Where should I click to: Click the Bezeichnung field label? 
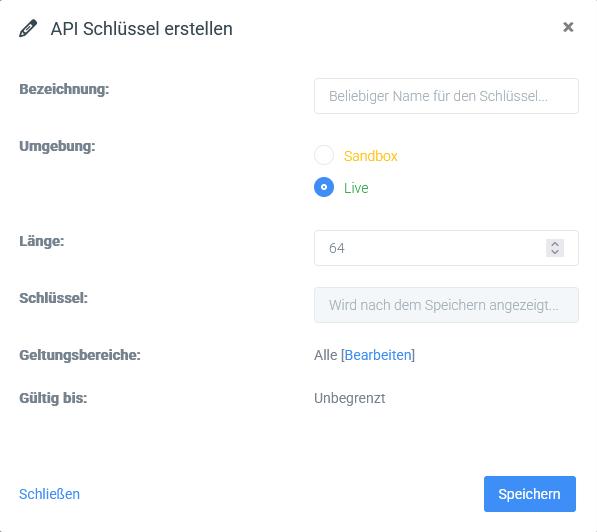click(x=64, y=89)
